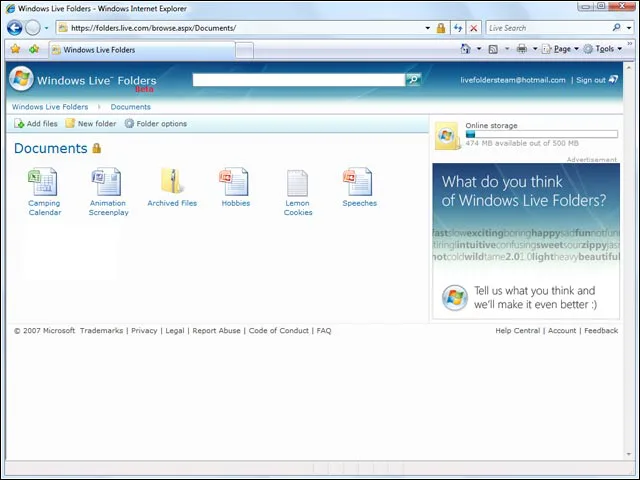This screenshot has height=480, width=640.
Task: Expand the Print dropdown arrow
Action: [535, 49]
